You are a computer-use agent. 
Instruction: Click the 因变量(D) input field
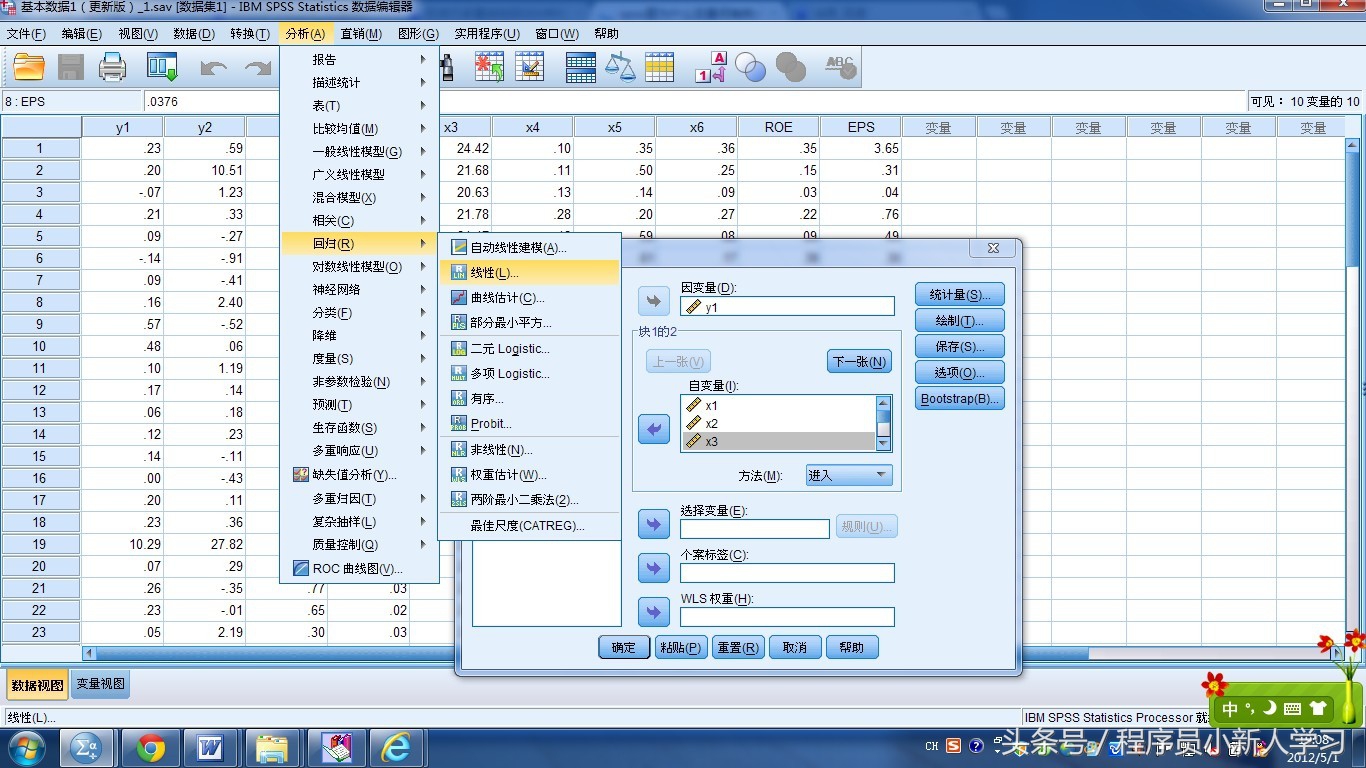pos(787,306)
